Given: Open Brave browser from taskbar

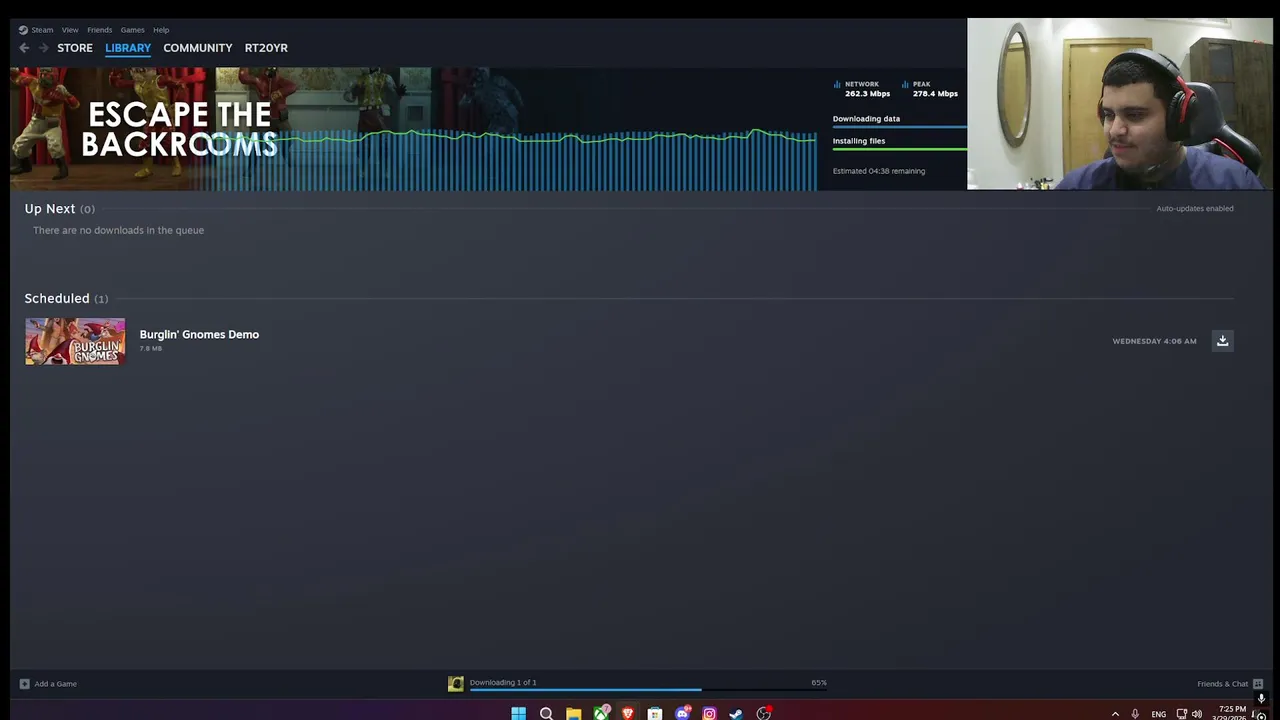Looking at the screenshot, I should pyautogui.click(x=628, y=713).
